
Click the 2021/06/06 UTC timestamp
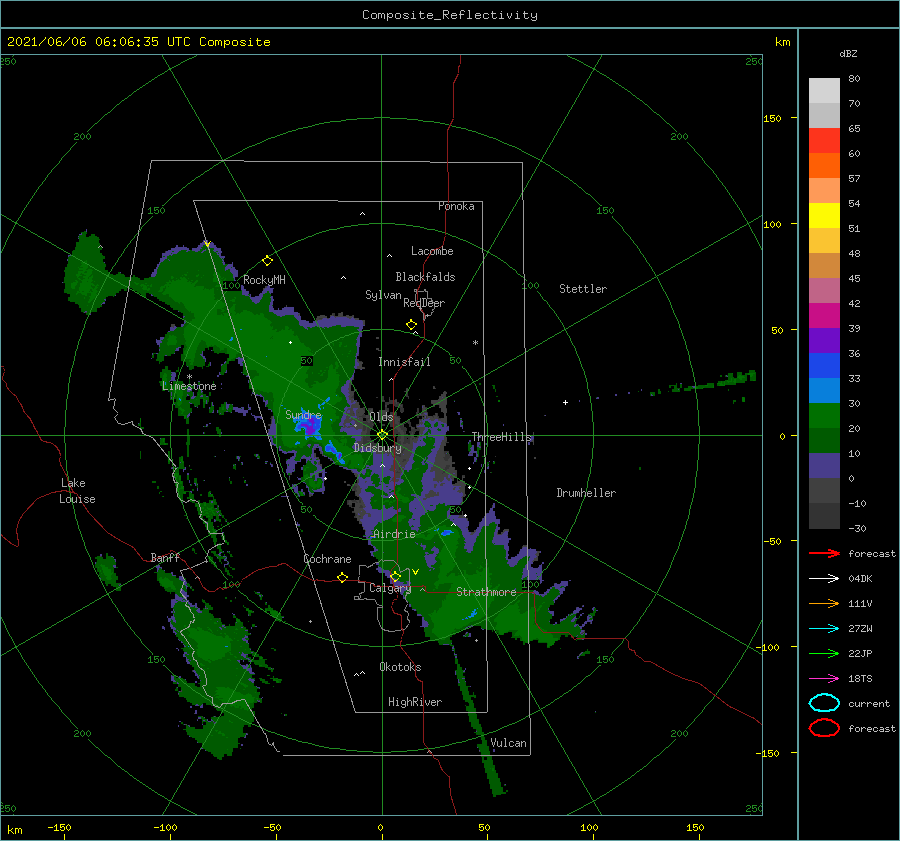pyautogui.click(x=138, y=41)
